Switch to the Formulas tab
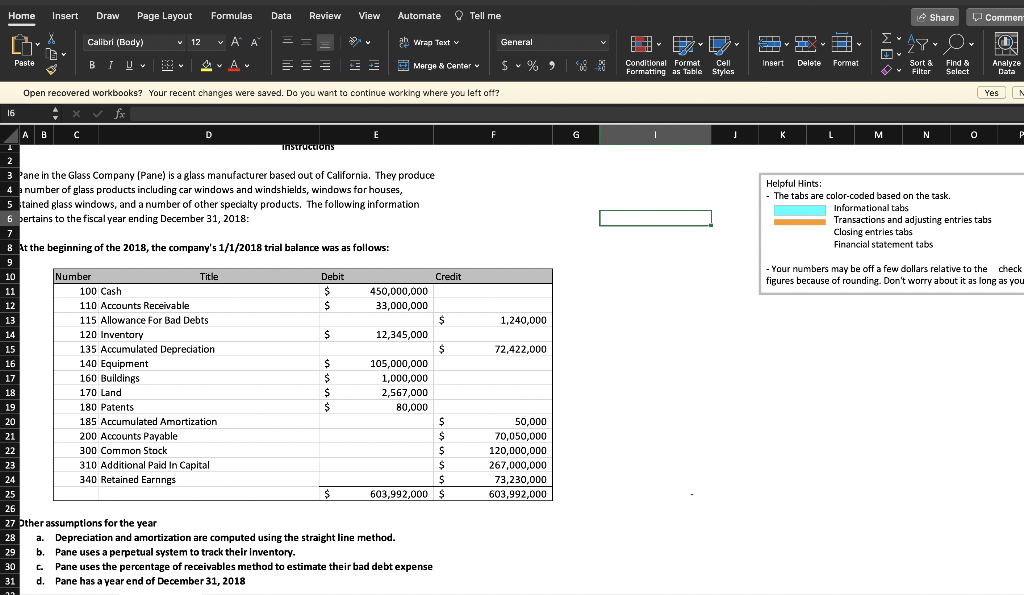The height and width of the screenshot is (595, 1024). (x=231, y=16)
